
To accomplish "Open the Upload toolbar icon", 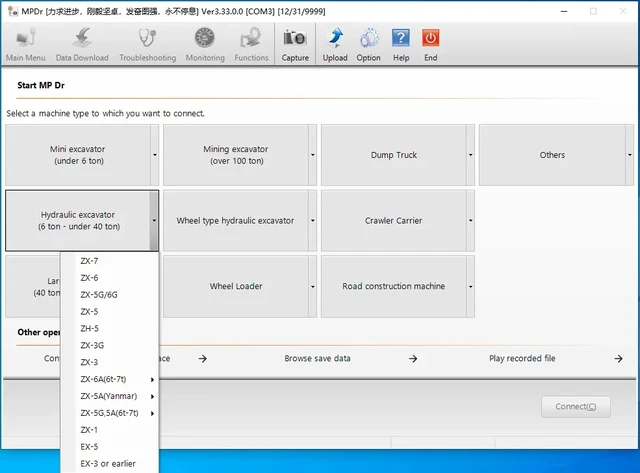I will pyautogui.click(x=335, y=38).
